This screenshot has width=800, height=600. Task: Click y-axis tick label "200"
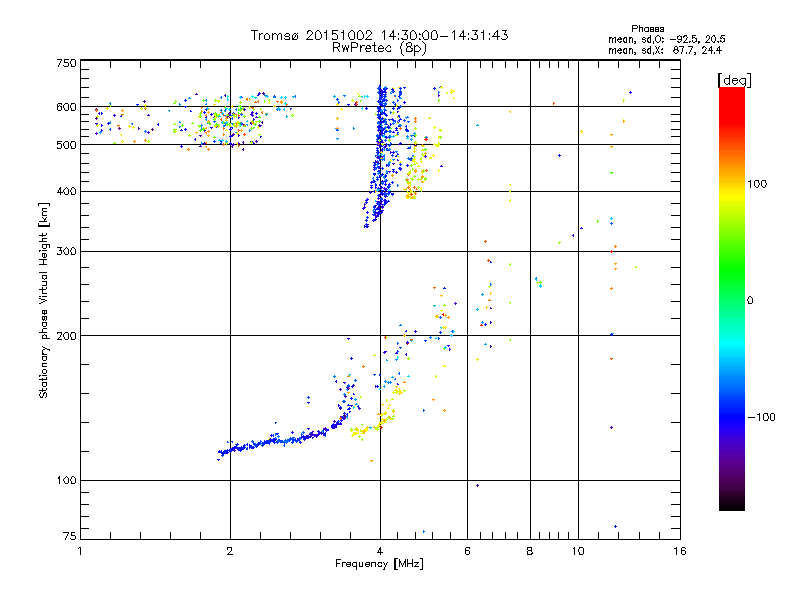click(66, 336)
